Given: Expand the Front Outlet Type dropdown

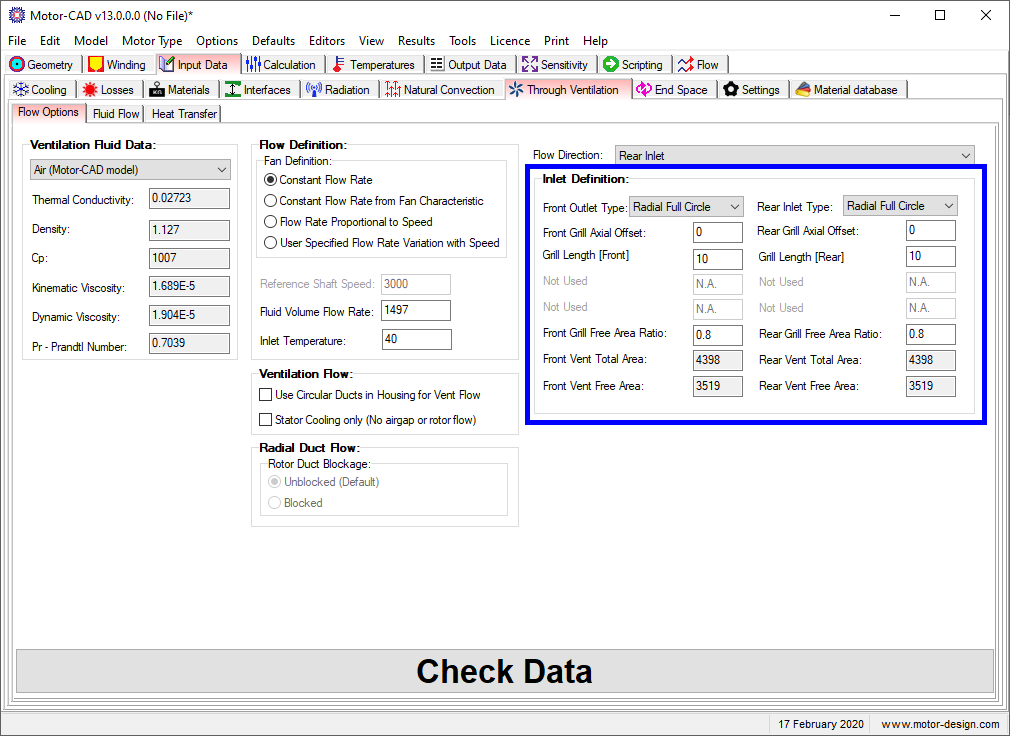Looking at the screenshot, I should (735, 207).
